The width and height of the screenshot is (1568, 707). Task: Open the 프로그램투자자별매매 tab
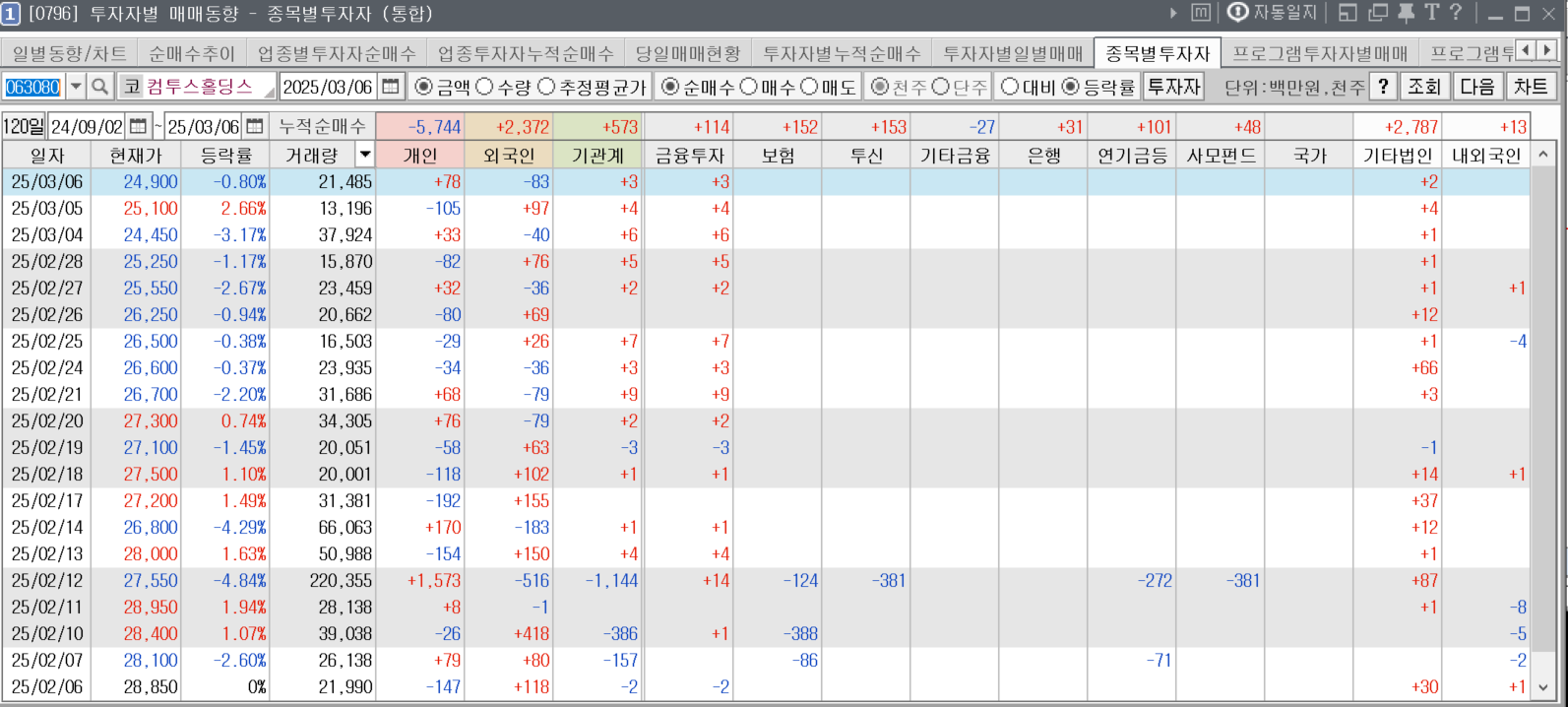[x=1320, y=53]
